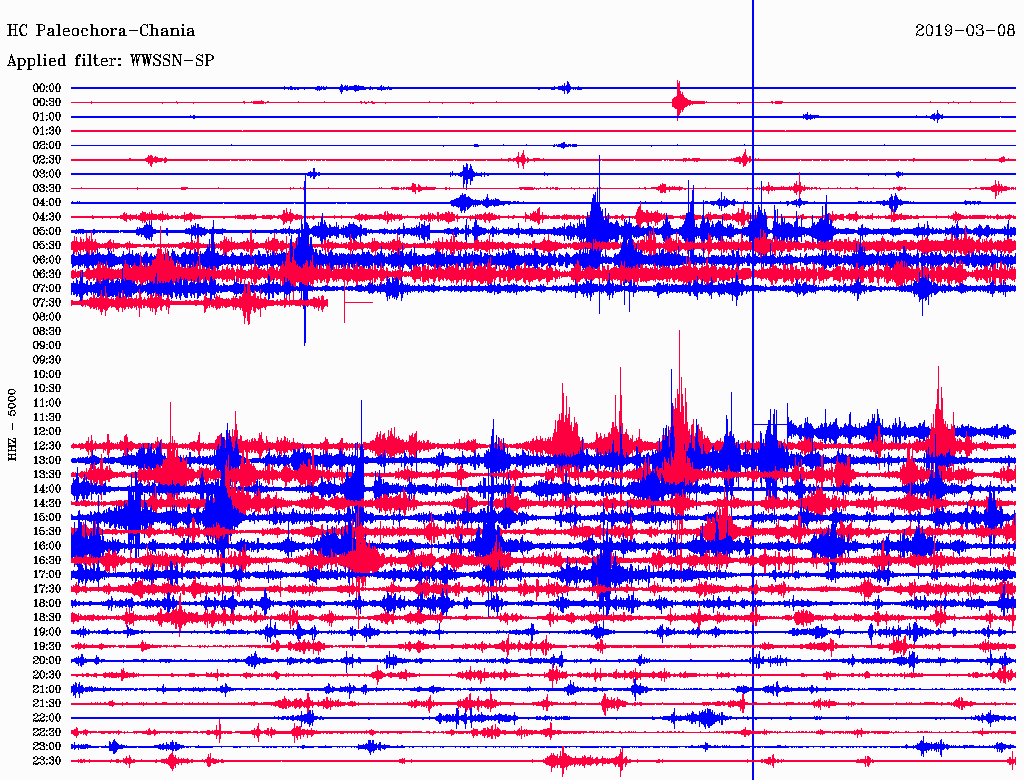Select the 13:30 time label
This screenshot has height=780, width=1024.
click(47, 474)
